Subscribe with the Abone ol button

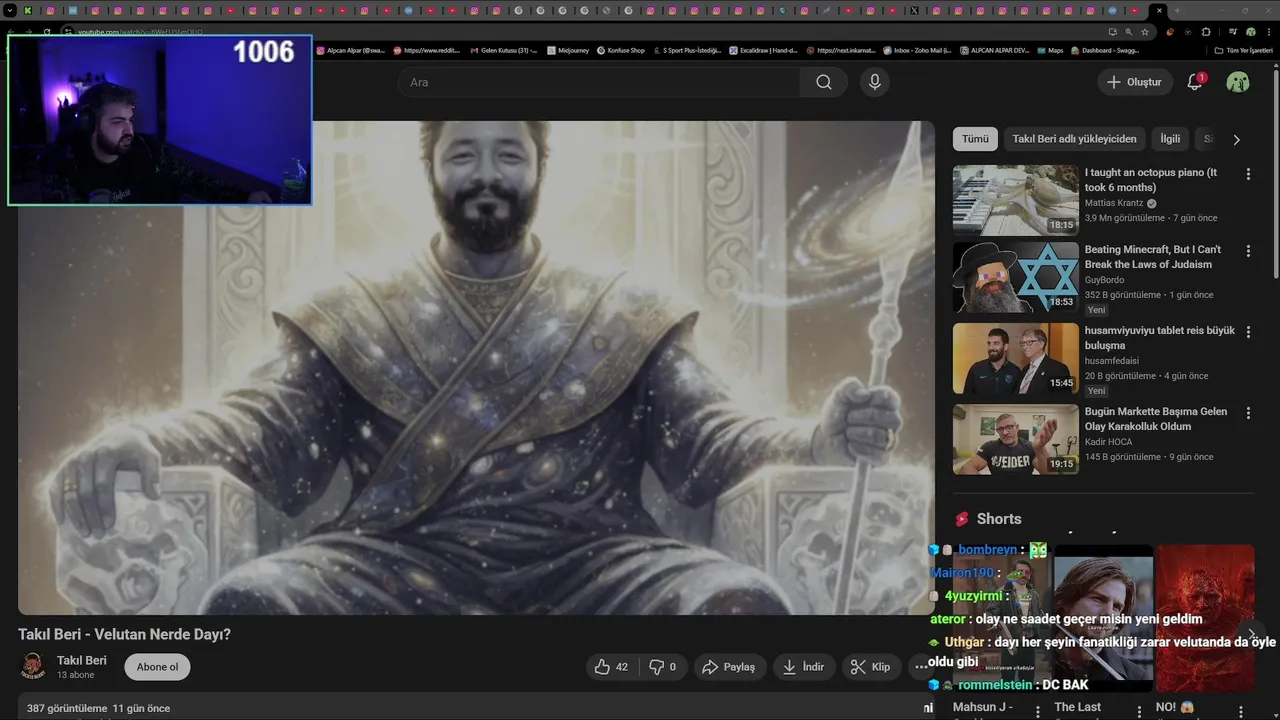(157, 667)
